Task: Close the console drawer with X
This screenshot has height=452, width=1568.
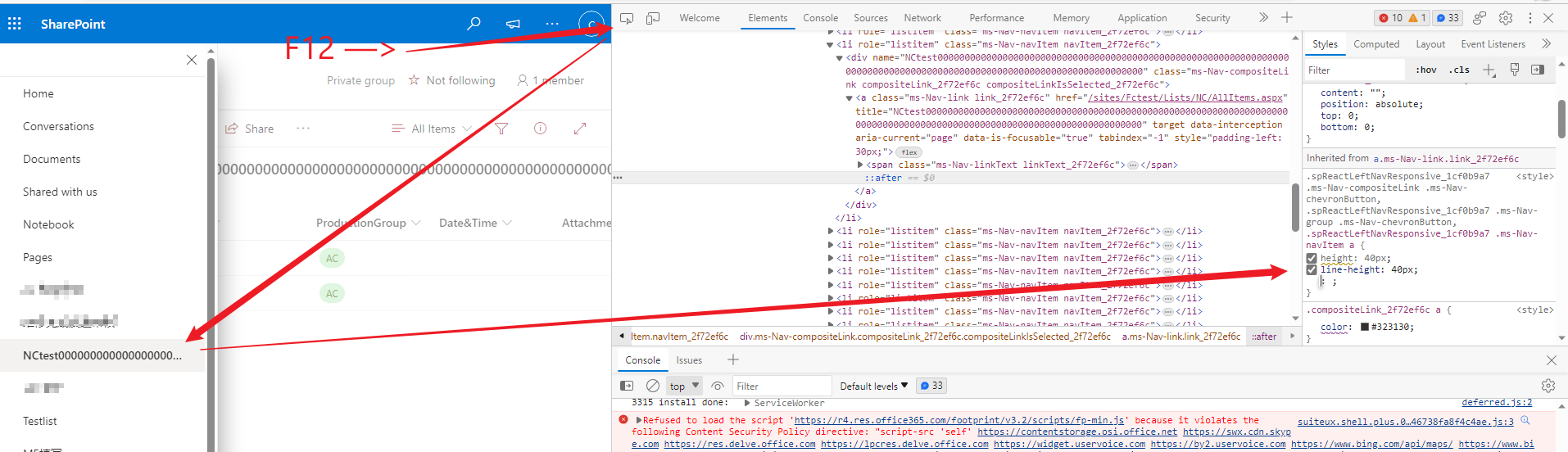Action: pos(1551,360)
